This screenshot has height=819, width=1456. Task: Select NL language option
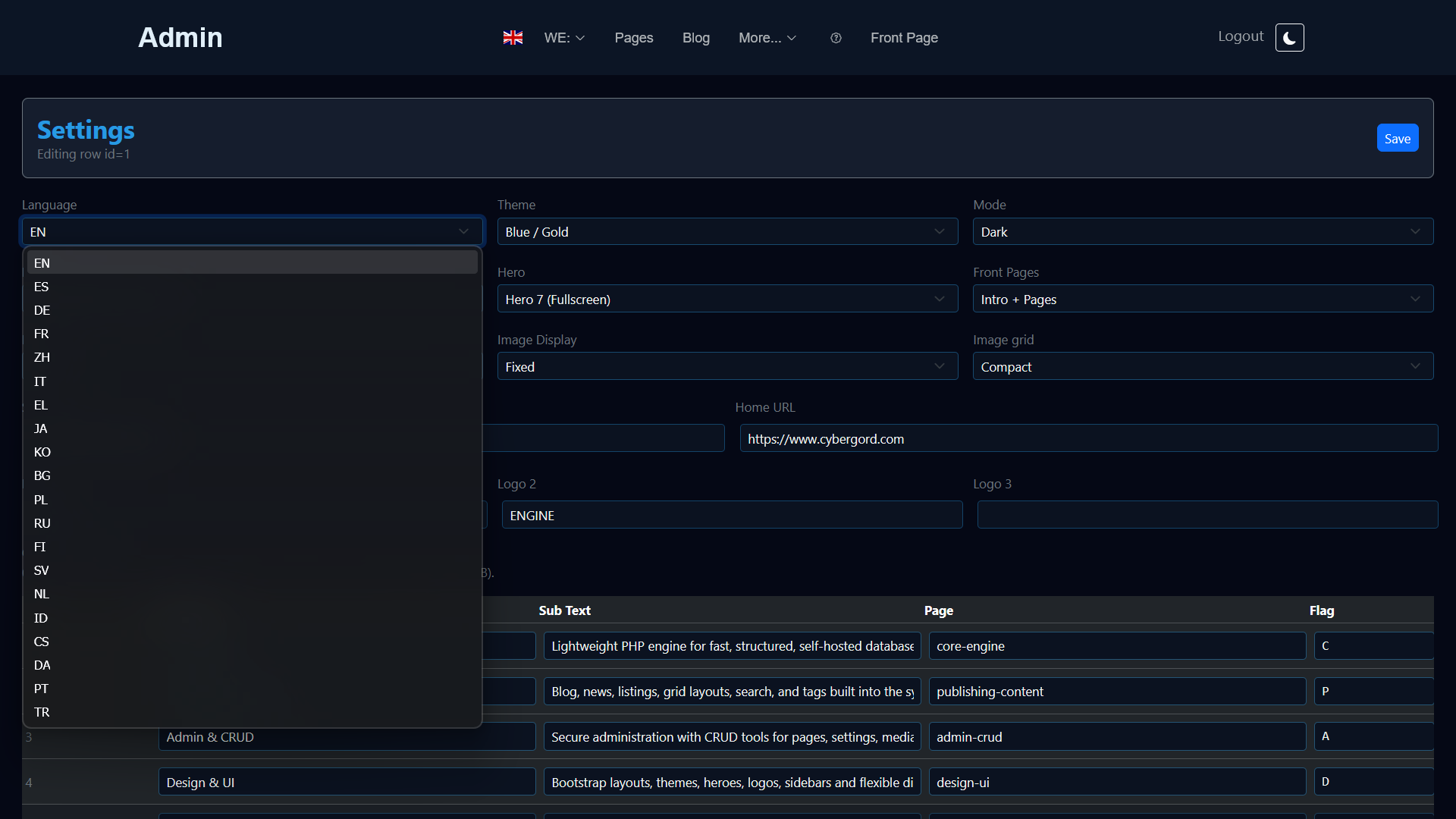coord(253,594)
